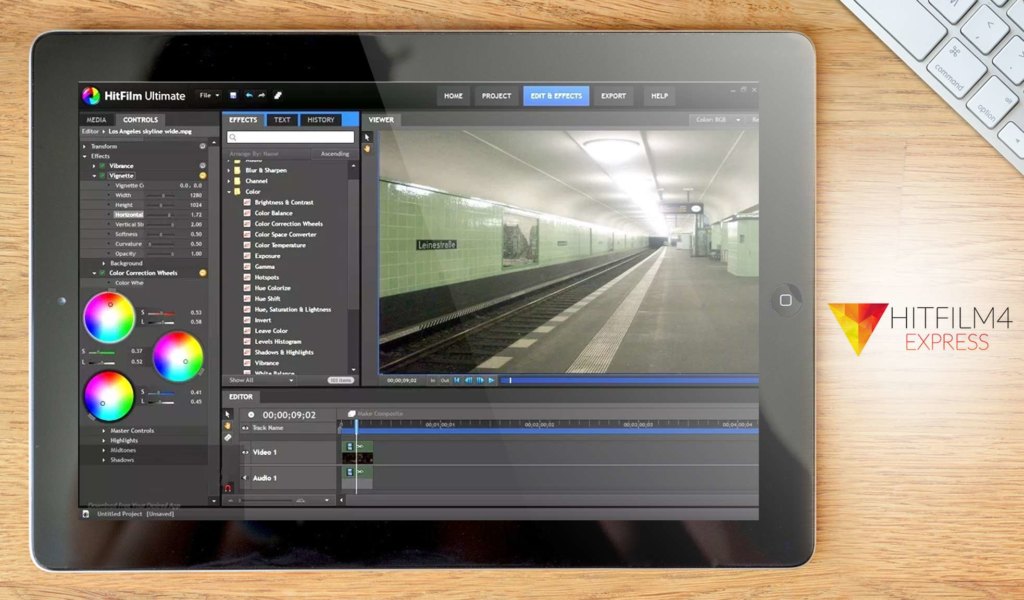Select the hand tool in the viewer

click(367, 149)
